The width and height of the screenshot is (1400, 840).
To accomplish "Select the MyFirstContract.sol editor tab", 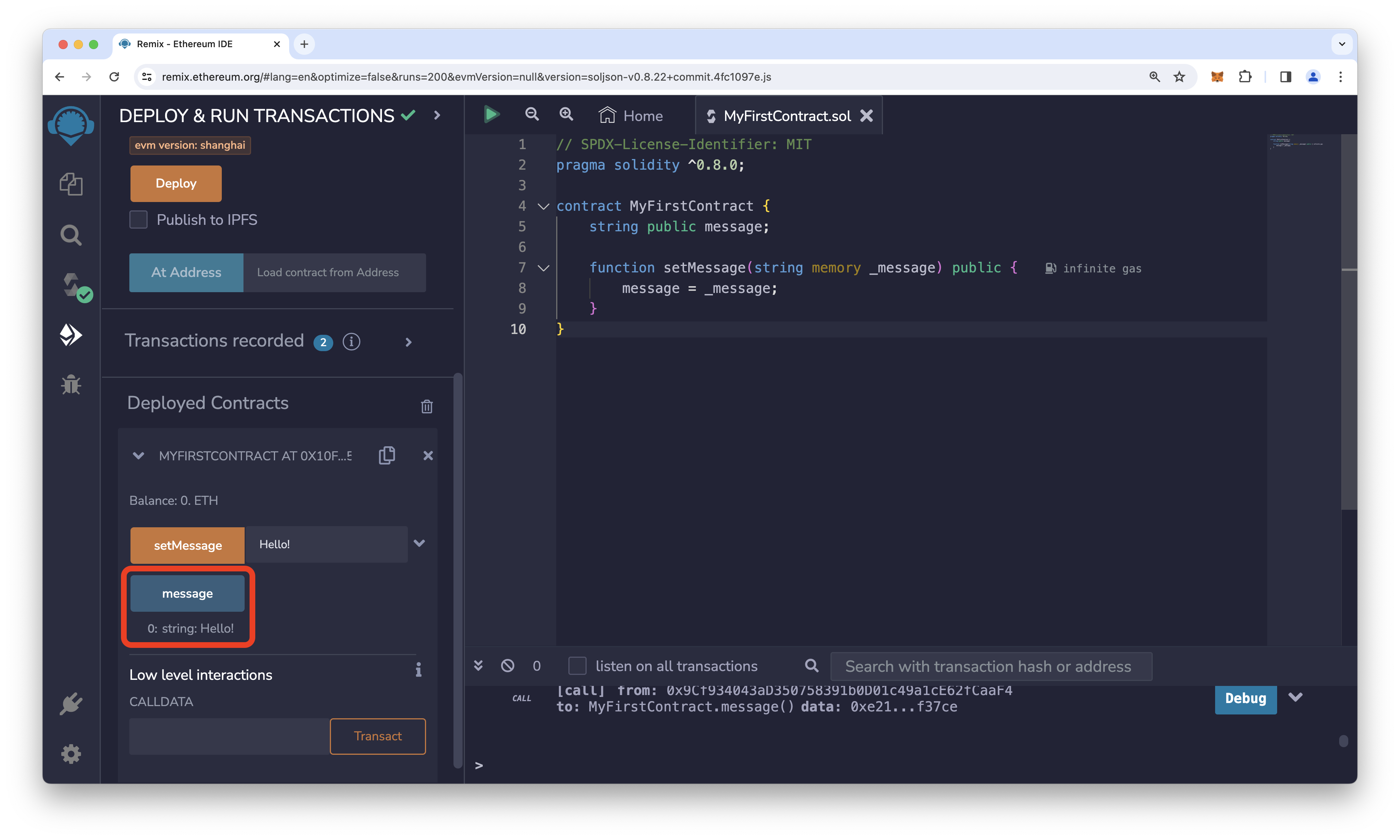I will click(x=787, y=116).
